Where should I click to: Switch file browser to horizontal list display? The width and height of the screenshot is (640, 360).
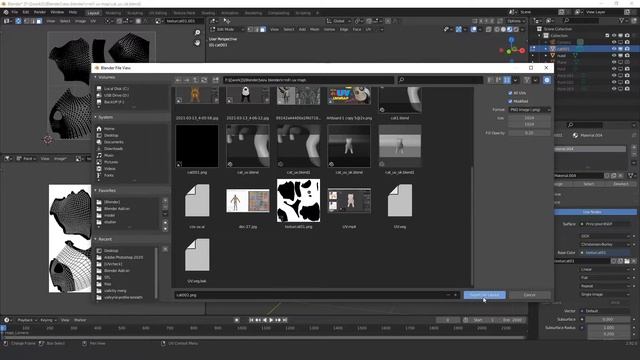click(498, 80)
